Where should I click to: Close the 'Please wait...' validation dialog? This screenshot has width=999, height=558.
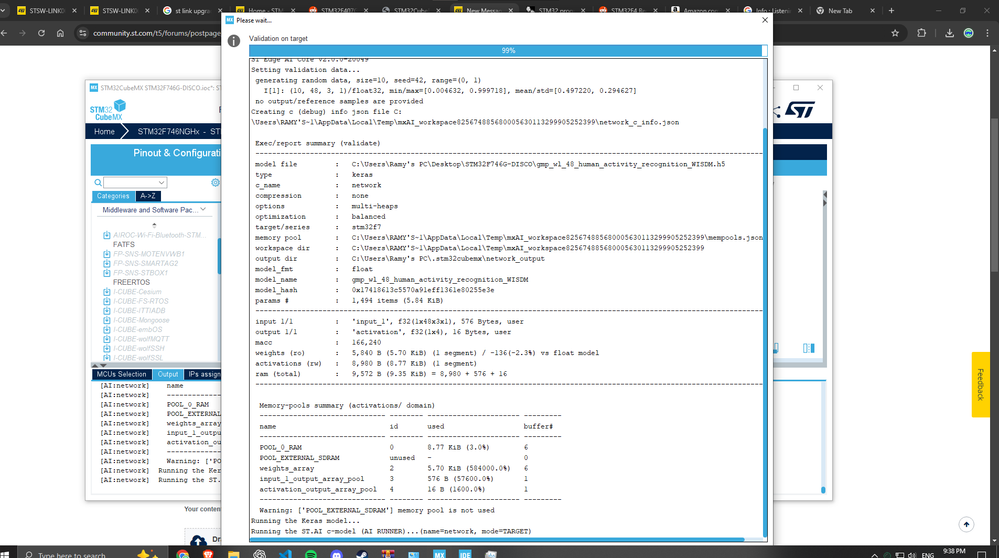765,20
